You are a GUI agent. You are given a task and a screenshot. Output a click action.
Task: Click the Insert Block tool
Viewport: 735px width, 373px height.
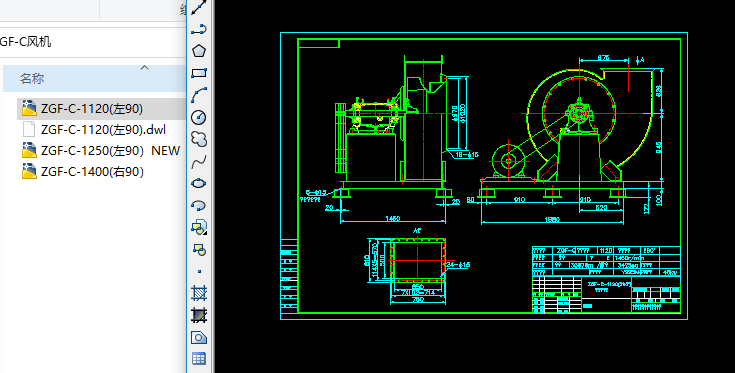point(199,227)
